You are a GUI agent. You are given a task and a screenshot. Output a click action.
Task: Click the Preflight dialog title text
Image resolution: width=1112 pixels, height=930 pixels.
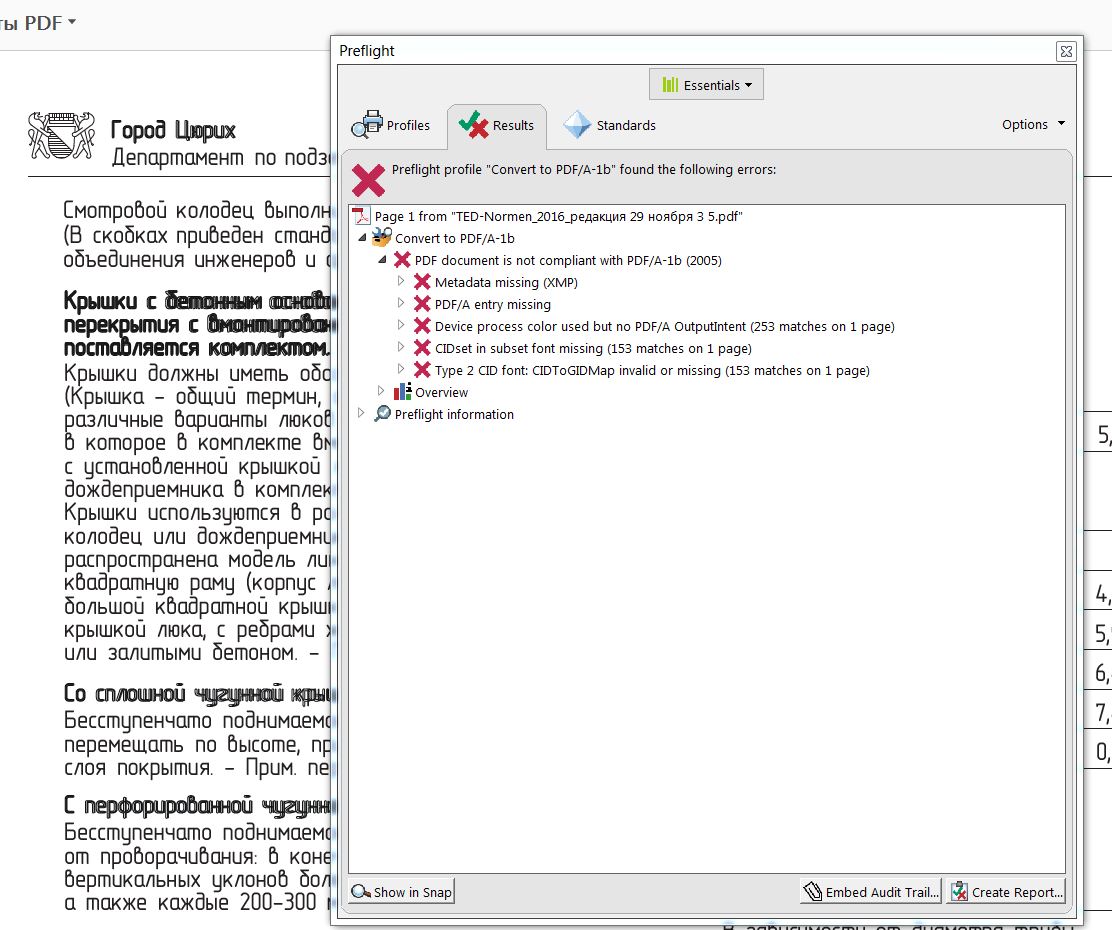[x=367, y=51]
